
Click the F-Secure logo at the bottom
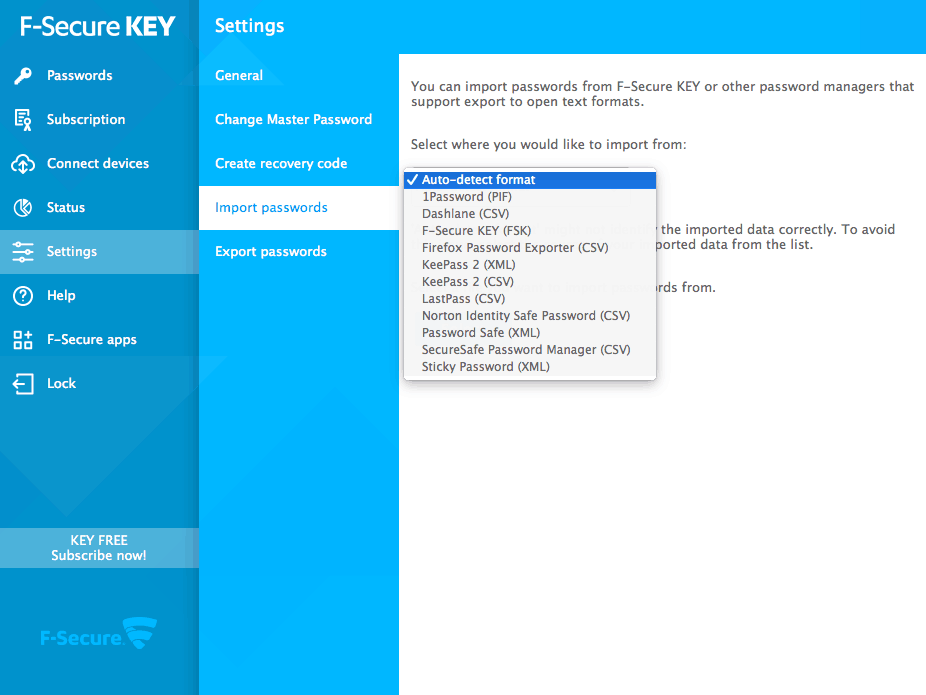click(x=99, y=634)
